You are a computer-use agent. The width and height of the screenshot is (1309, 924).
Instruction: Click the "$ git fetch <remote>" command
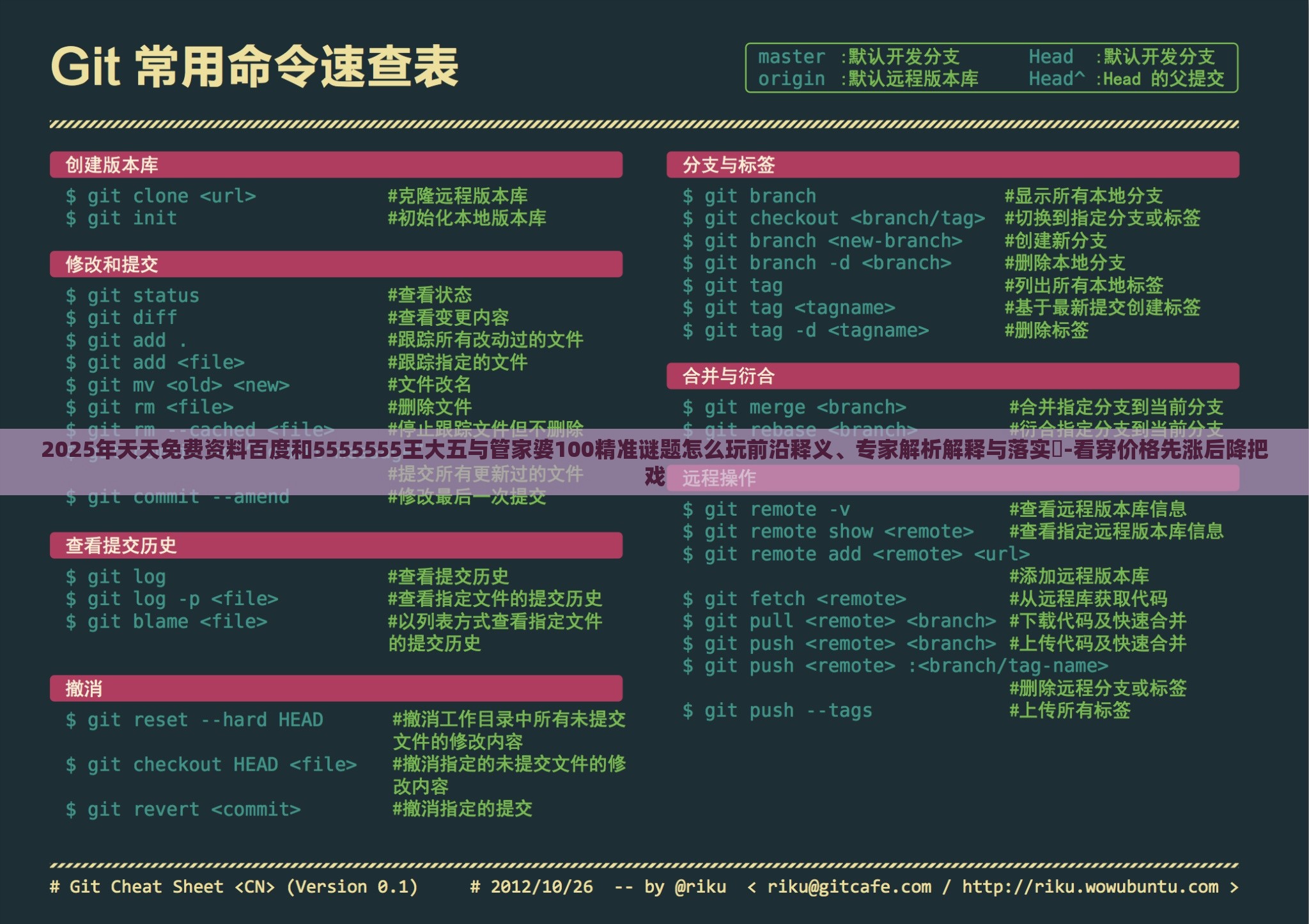(x=794, y=599)
